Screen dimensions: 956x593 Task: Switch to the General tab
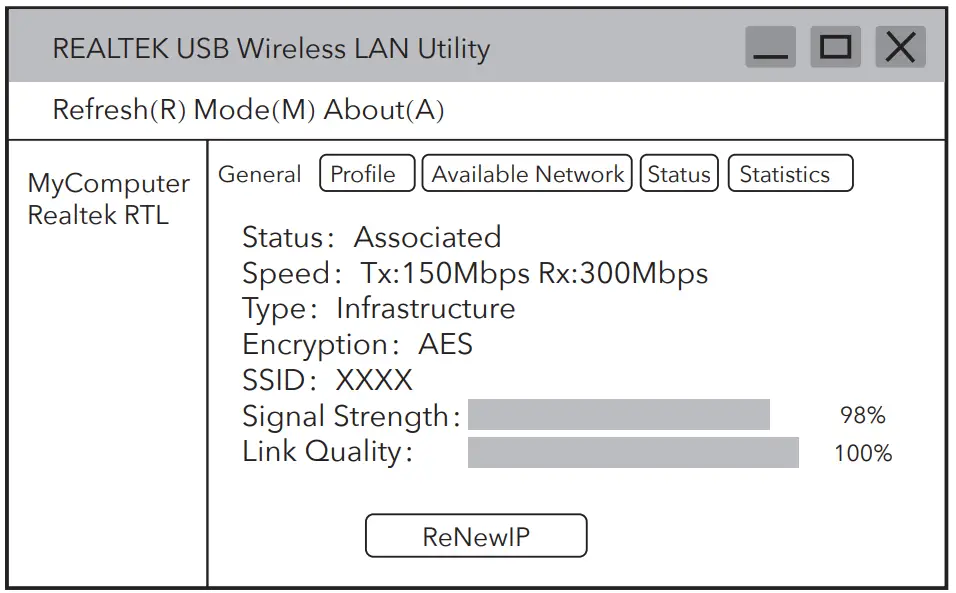[260, 174]
